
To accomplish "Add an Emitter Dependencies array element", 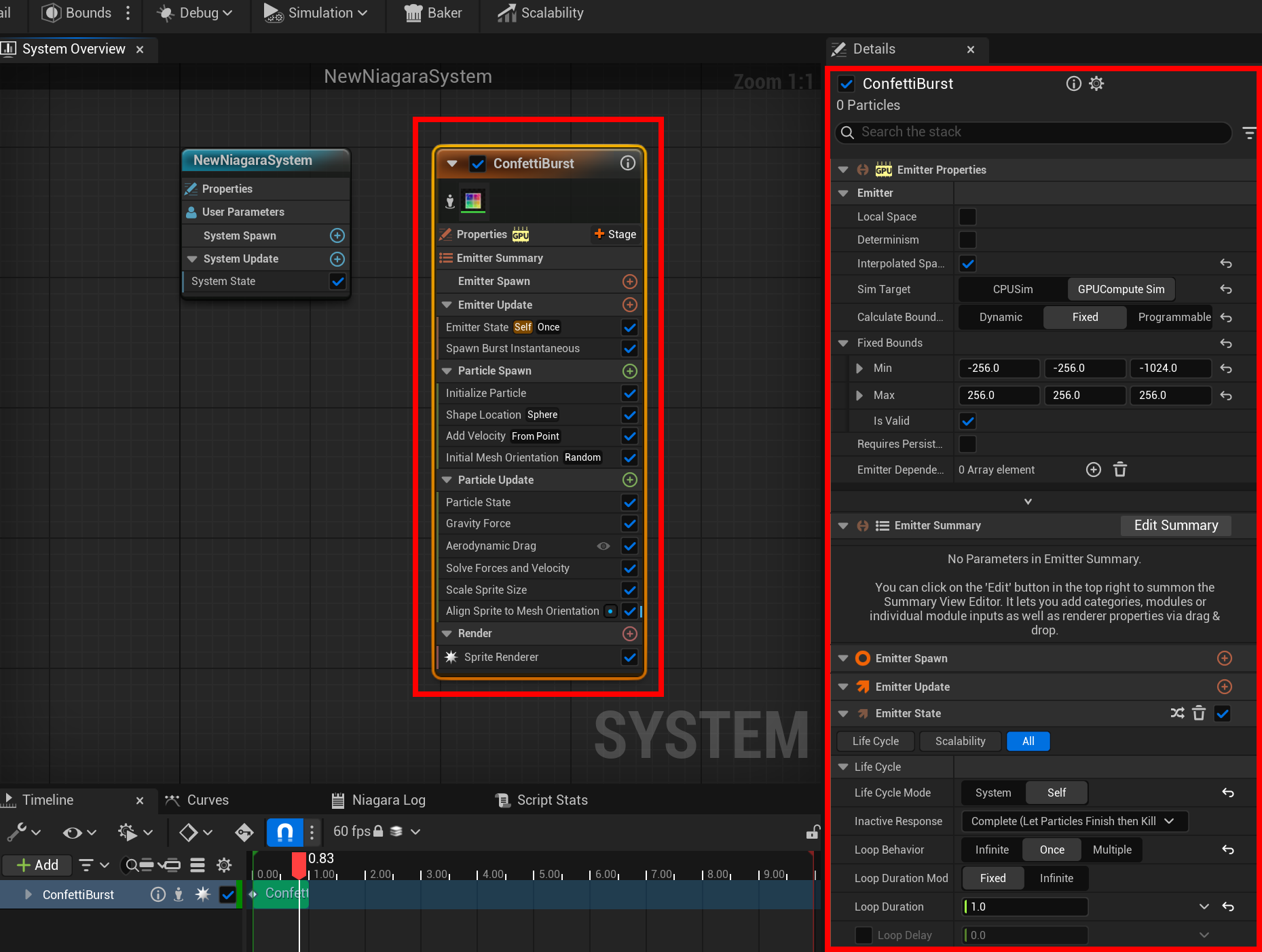I will (1094, 470).
